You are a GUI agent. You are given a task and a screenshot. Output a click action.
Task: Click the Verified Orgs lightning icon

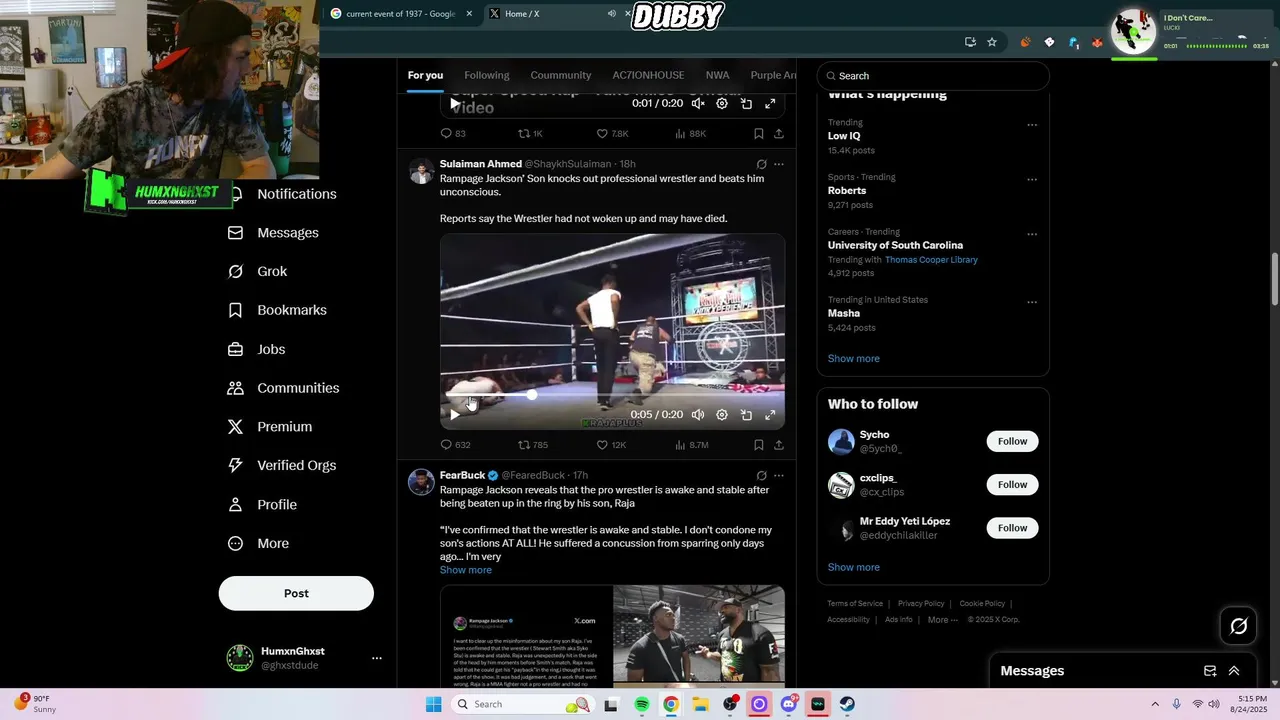[235, 465]
